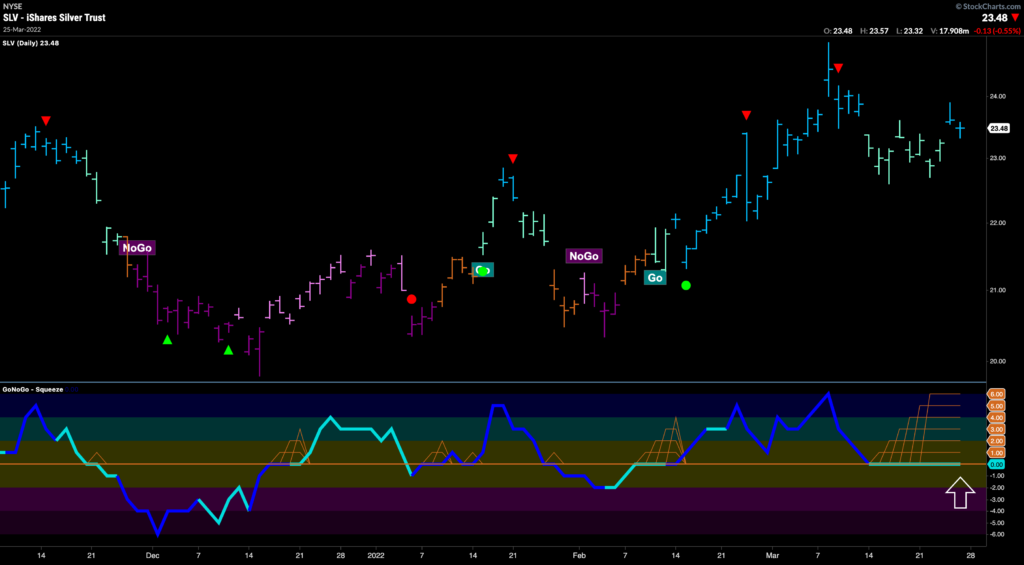The image size is (1024, 565).
Task: Click the NYSE exchange label
Action: point(12,7)
